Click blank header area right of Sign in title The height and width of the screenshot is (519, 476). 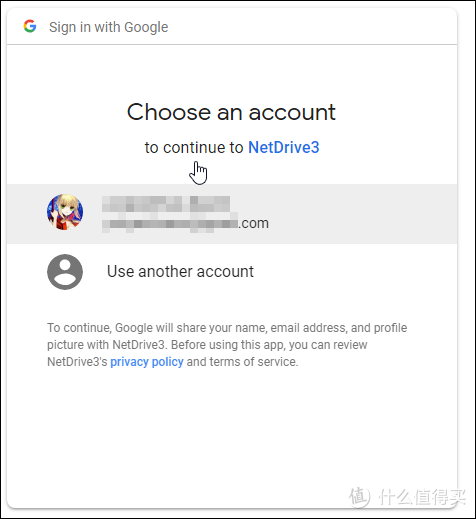pos(310,27)
